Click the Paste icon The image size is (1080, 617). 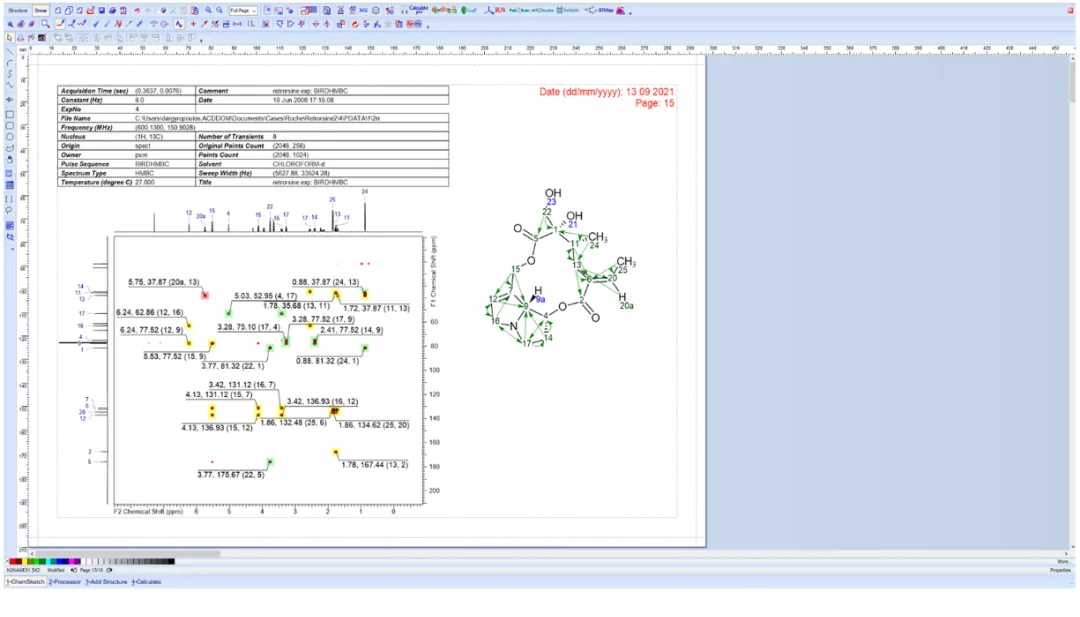195,10
